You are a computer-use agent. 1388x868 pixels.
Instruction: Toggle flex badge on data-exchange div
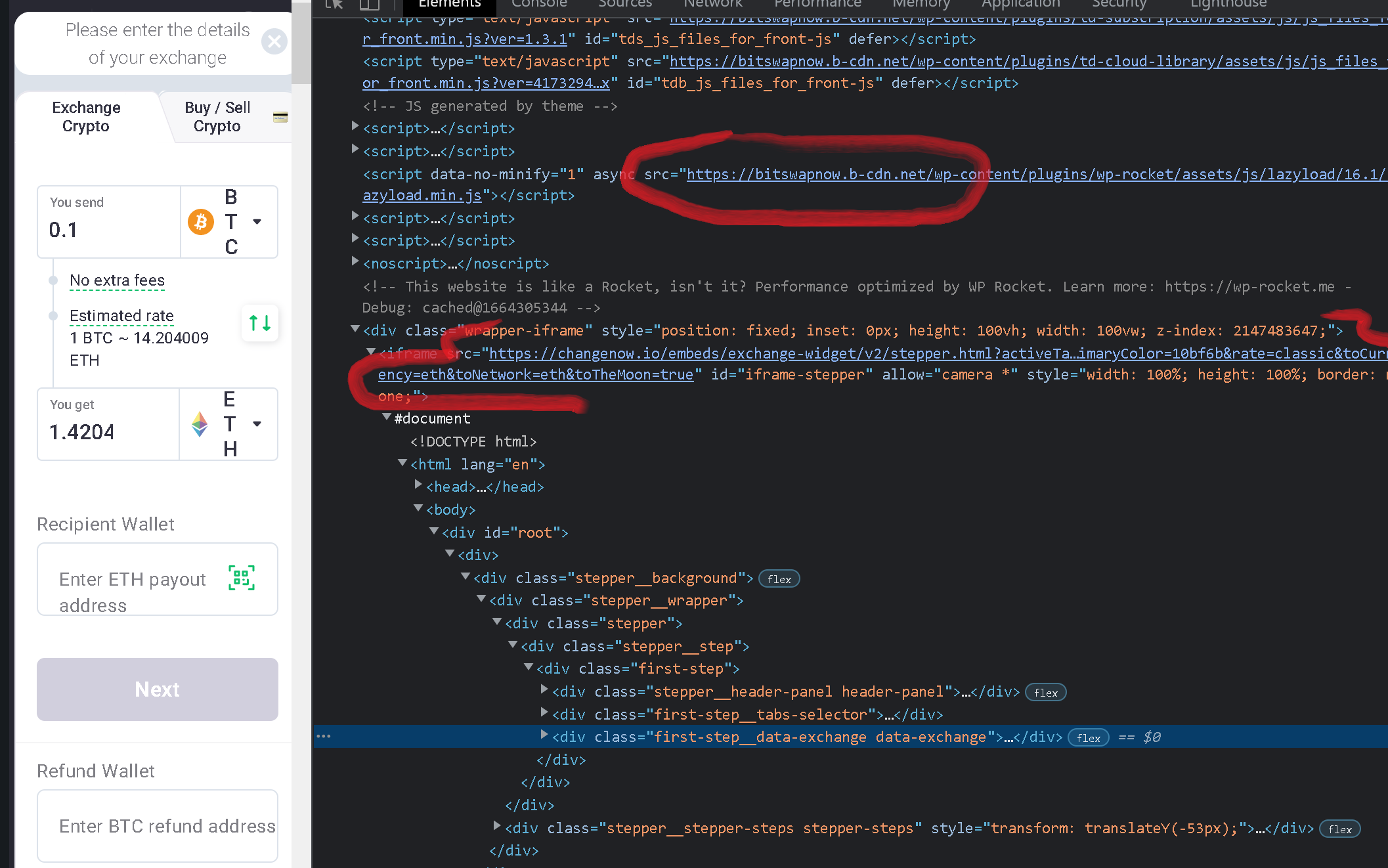point(1089,738)
